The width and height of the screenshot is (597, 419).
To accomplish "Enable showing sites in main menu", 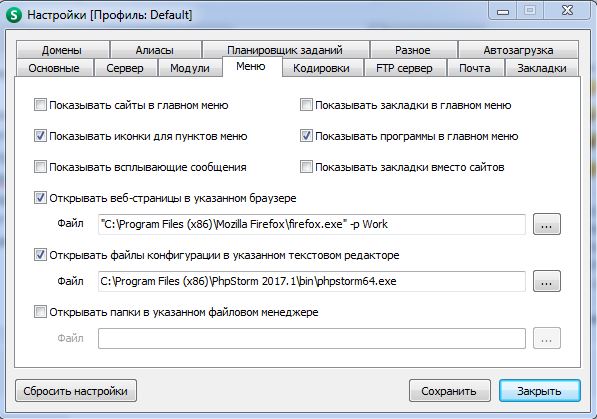I will (x=40, y=105).
